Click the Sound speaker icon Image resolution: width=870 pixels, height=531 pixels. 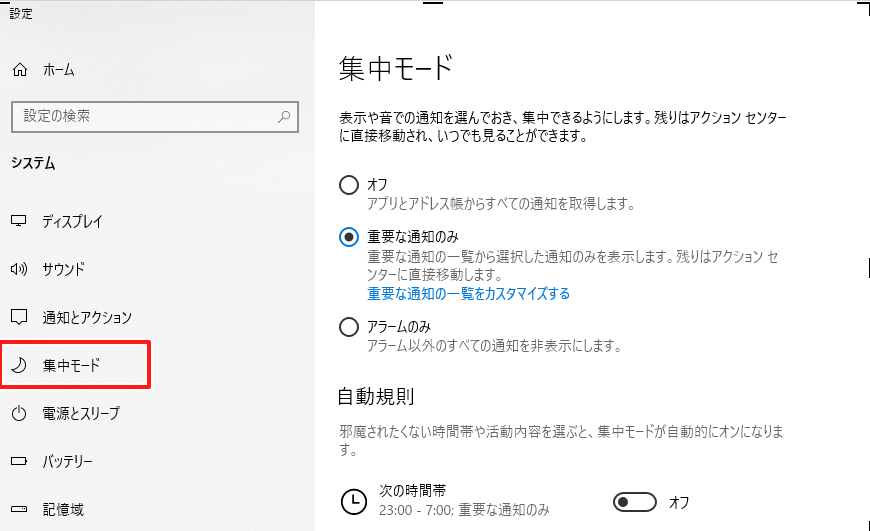pyautogui.click(x=19, y=269)
